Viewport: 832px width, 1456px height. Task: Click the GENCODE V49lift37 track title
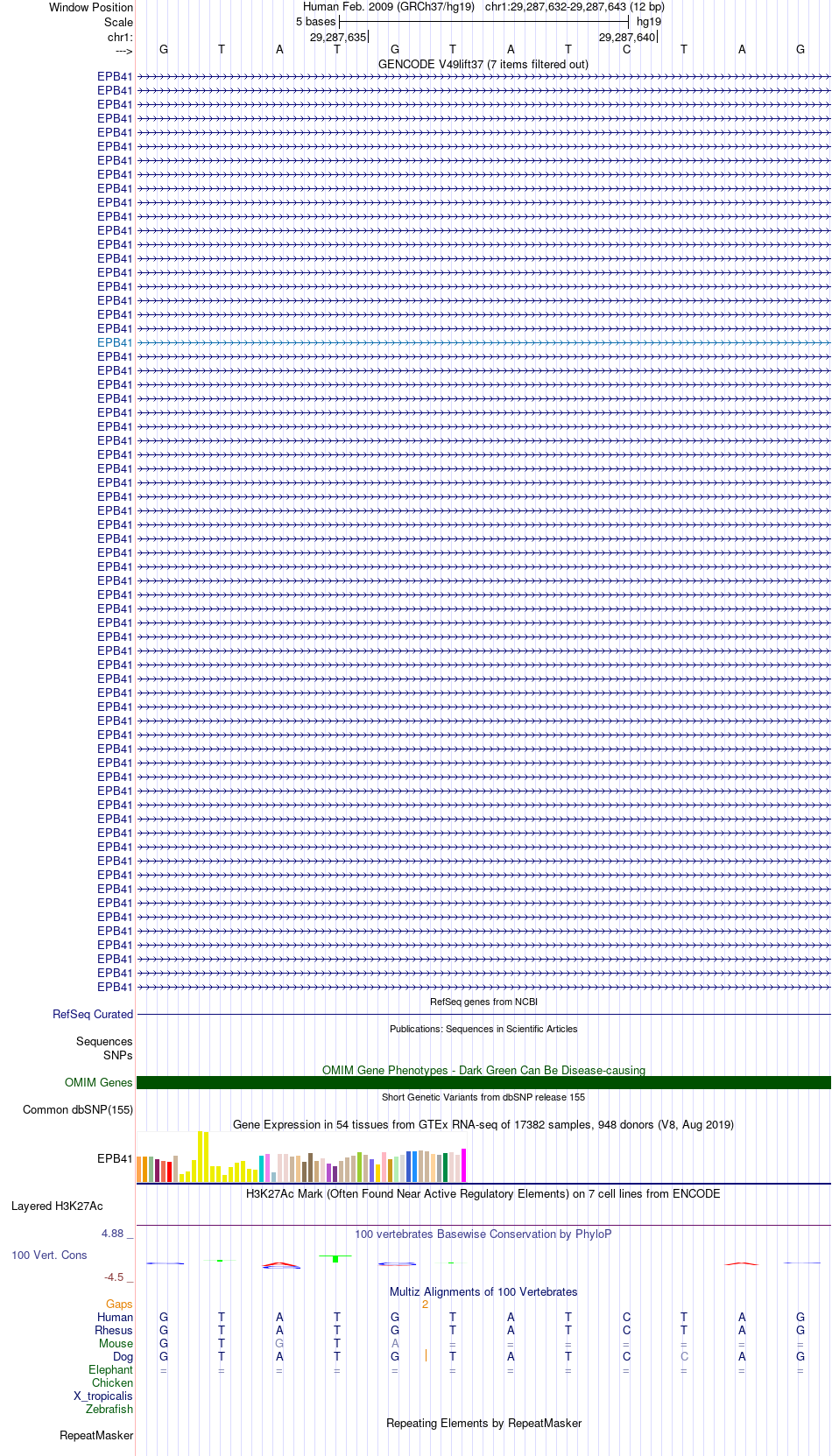click(483, 64)
